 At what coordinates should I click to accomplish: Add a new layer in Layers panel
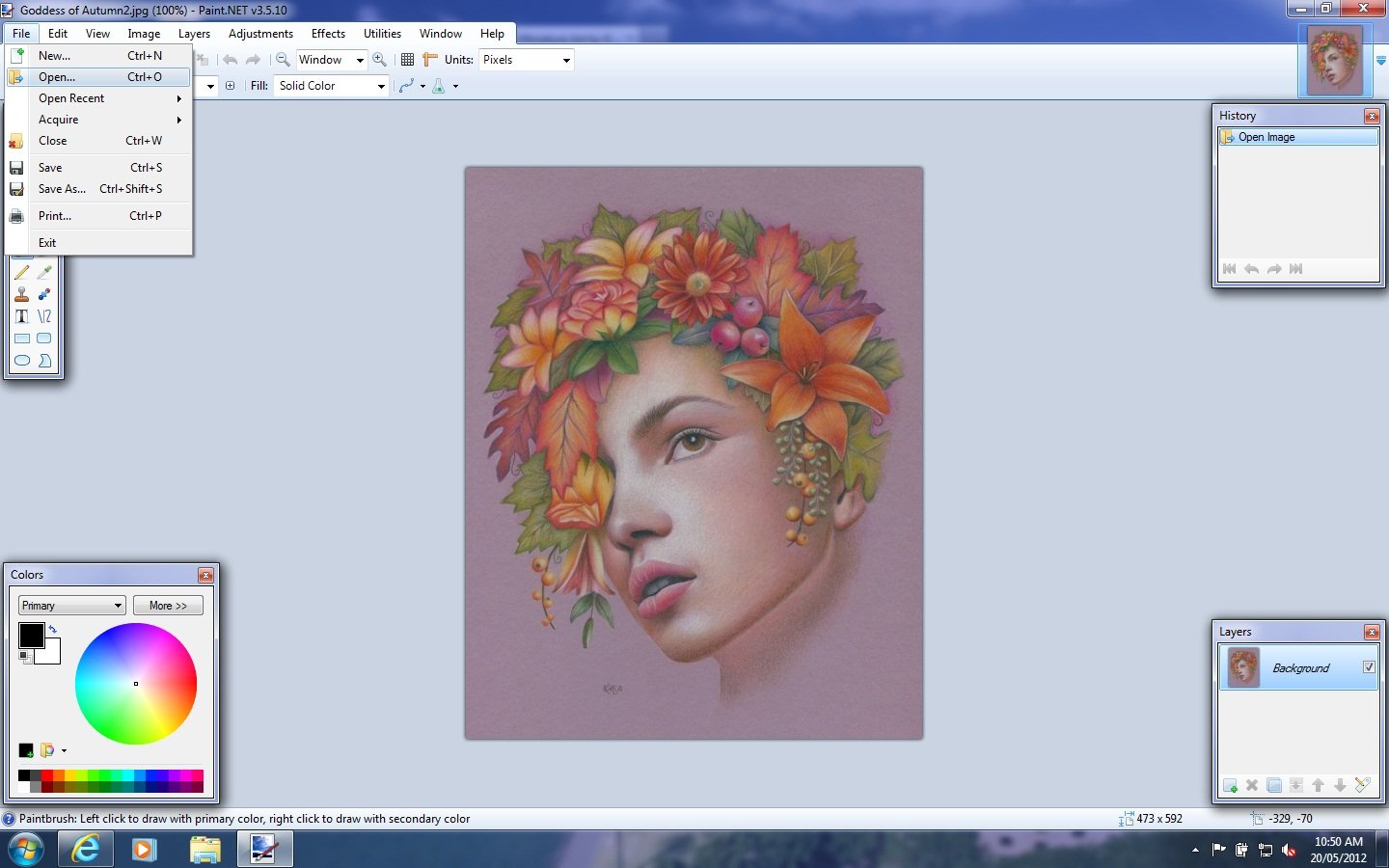[1230, 785]
